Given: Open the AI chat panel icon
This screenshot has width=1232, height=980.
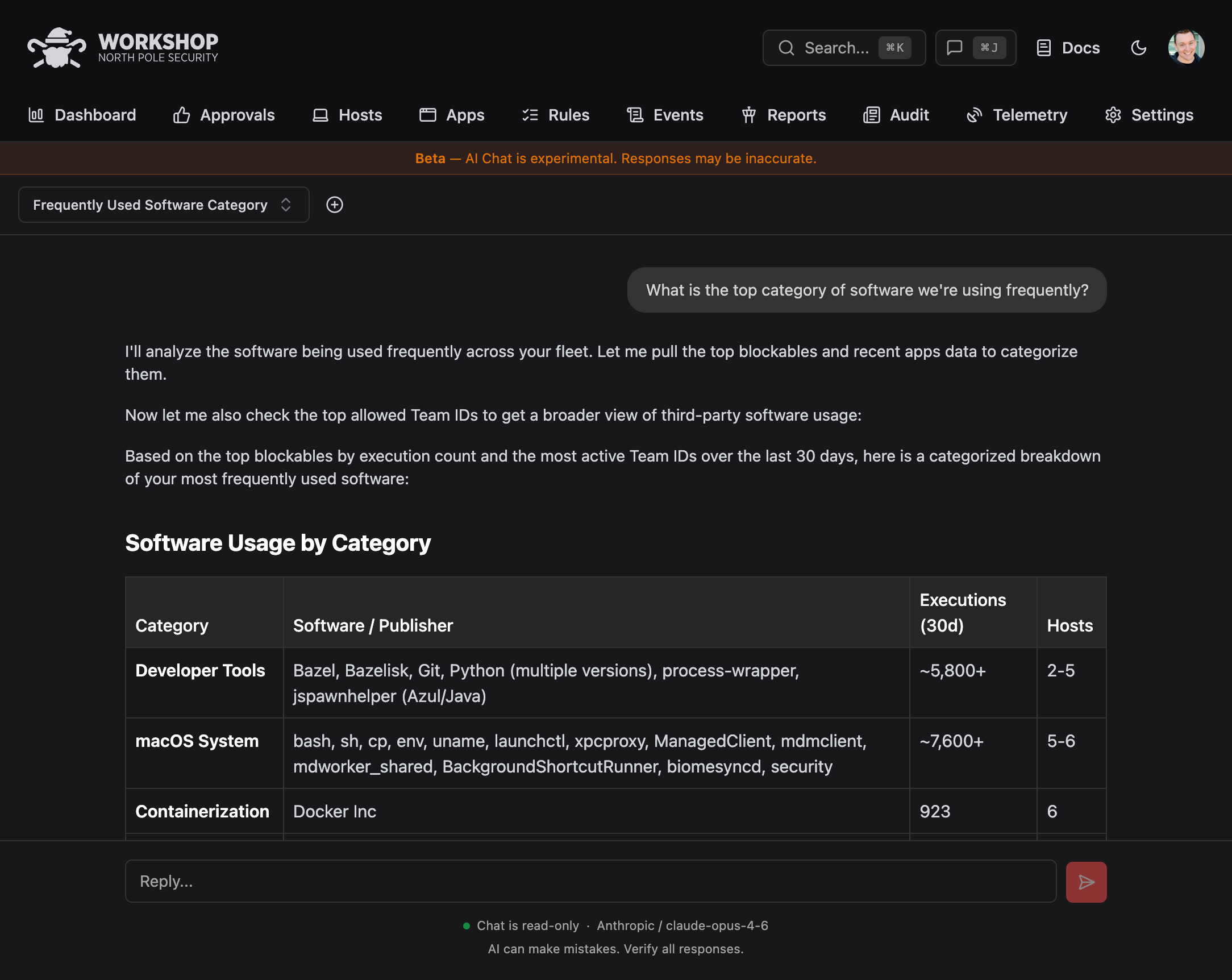Looking at the screenshot, I should click(x=975, y=47).
